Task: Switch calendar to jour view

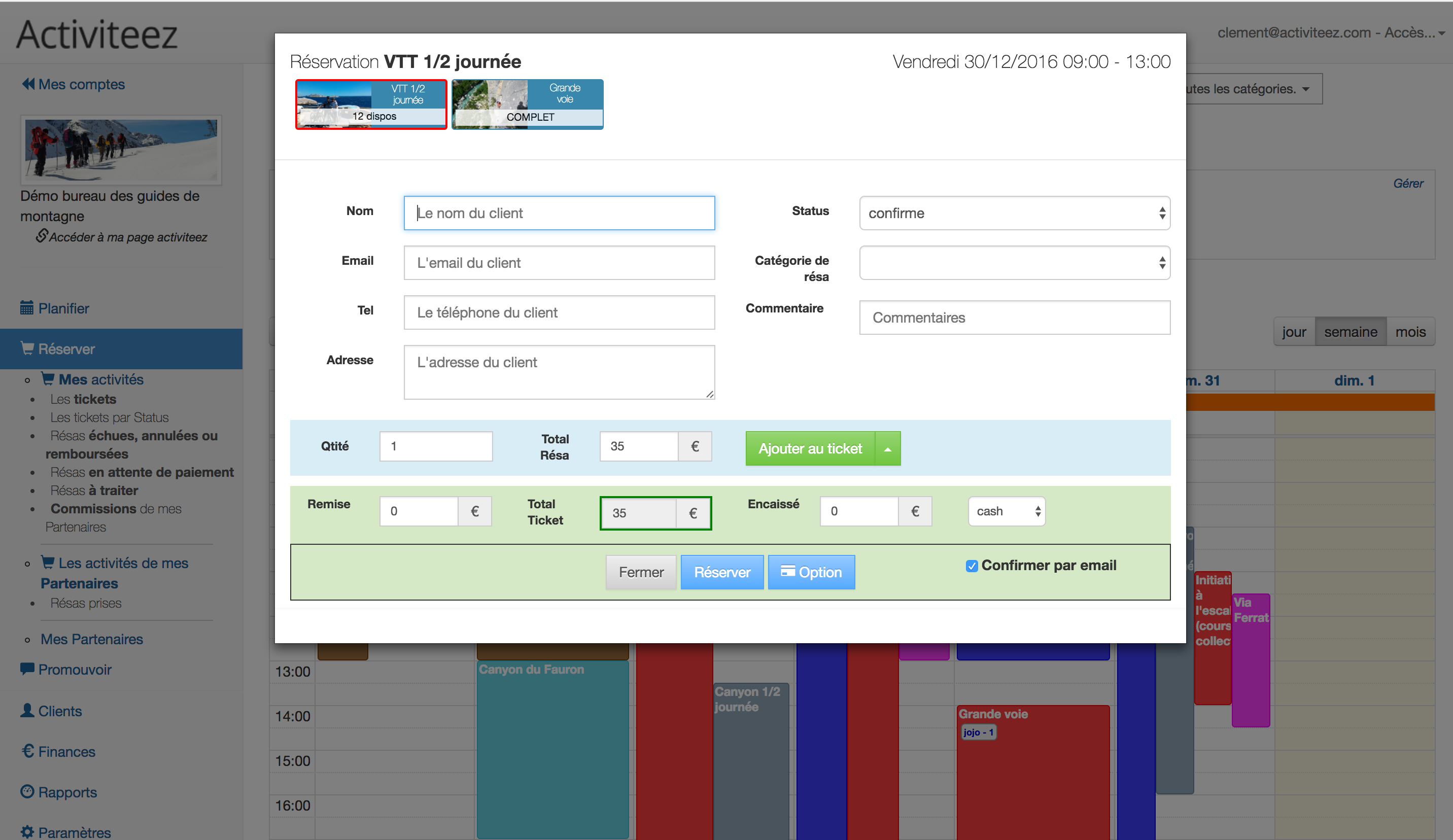Action: pyautogui.click(x=1294, y=332)
